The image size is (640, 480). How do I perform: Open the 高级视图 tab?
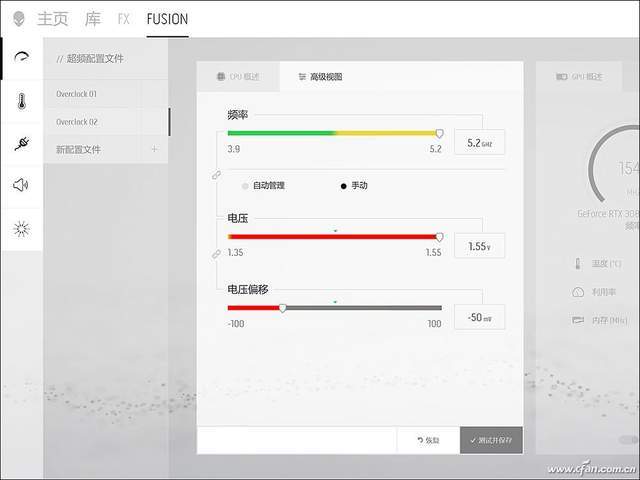320,77
